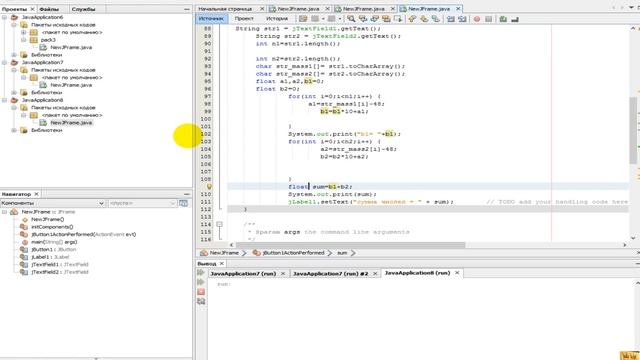Collapse the JavaApplication7 project node

click(4, 62)
